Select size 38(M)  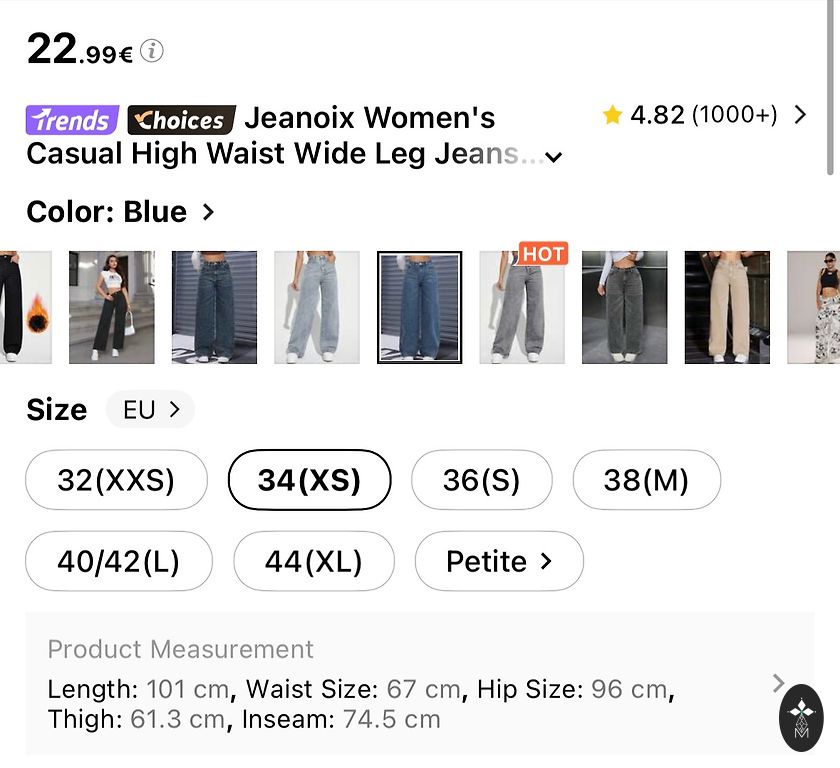coord(646,480)
